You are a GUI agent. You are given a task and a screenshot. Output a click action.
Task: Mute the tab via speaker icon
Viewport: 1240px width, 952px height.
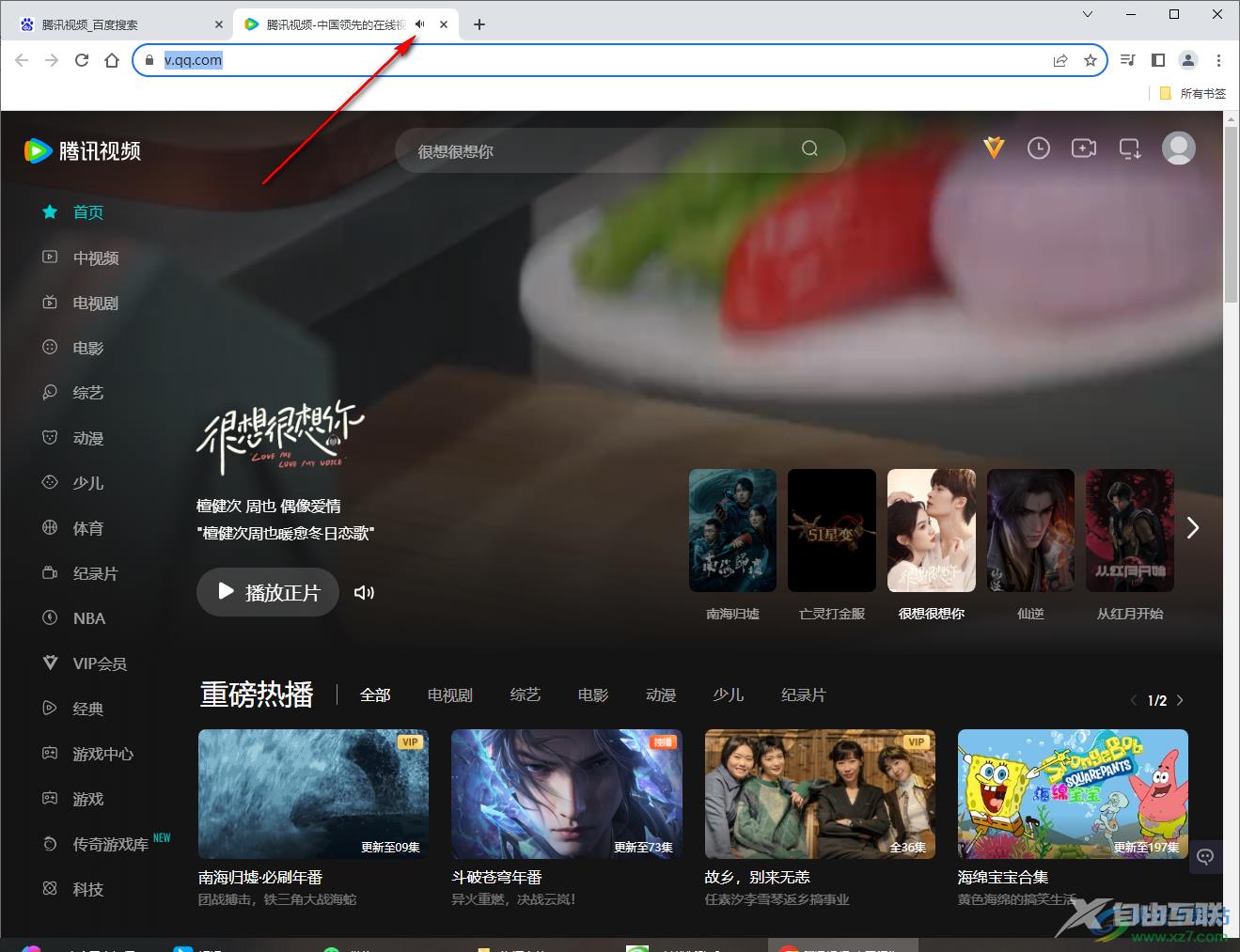[420, 24]
